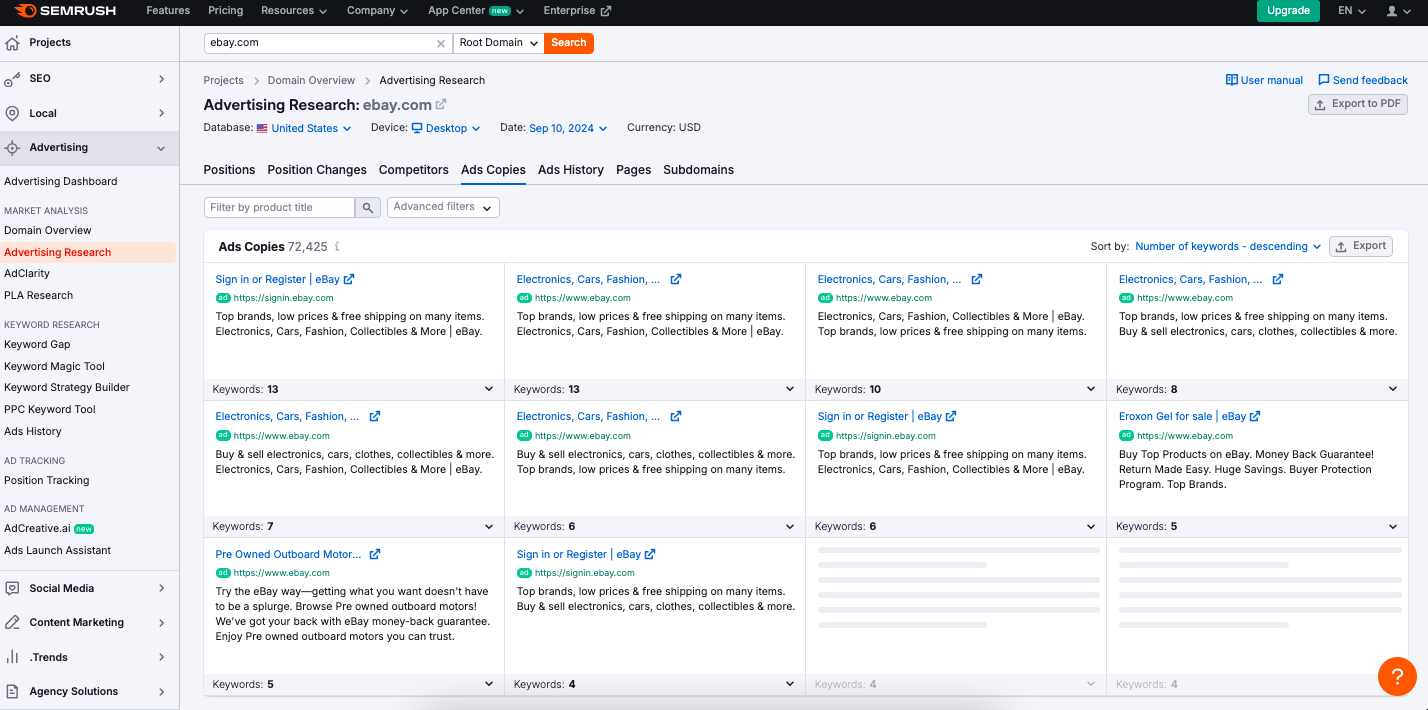This screenshot has width=1428, height=710.
Task: Expand the Social Media section
Action: click(162, 588)
